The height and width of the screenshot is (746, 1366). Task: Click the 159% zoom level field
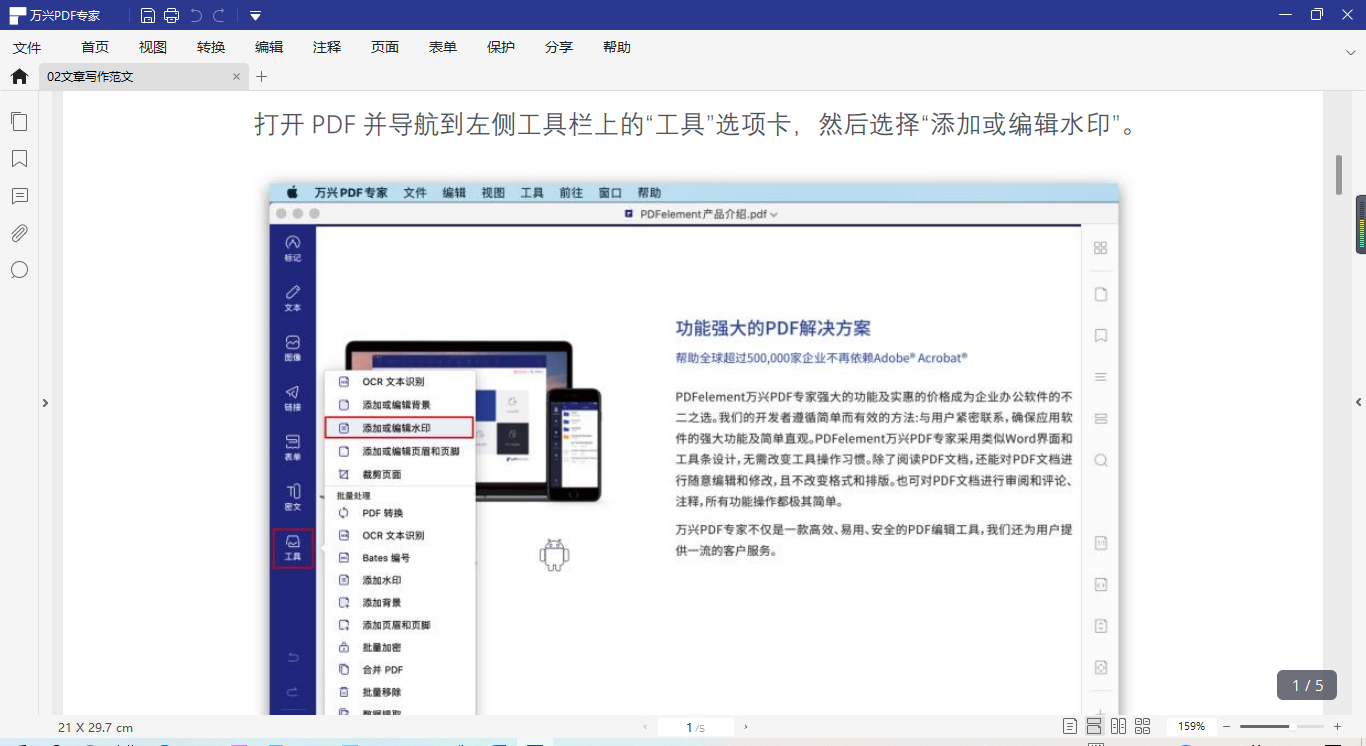pos(1191,726)
